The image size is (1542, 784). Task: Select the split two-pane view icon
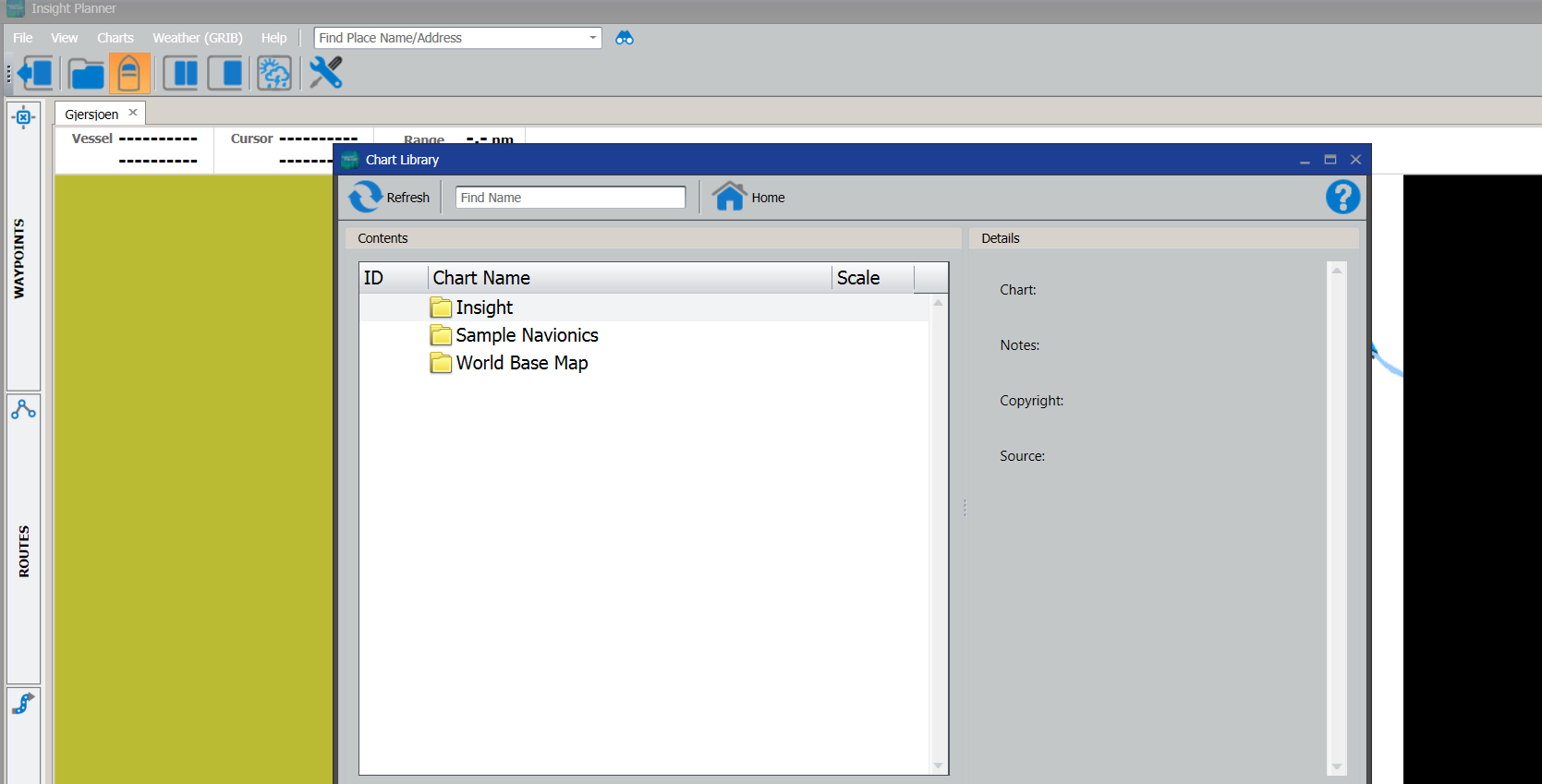pyautogui.click(x=181, y=73)
